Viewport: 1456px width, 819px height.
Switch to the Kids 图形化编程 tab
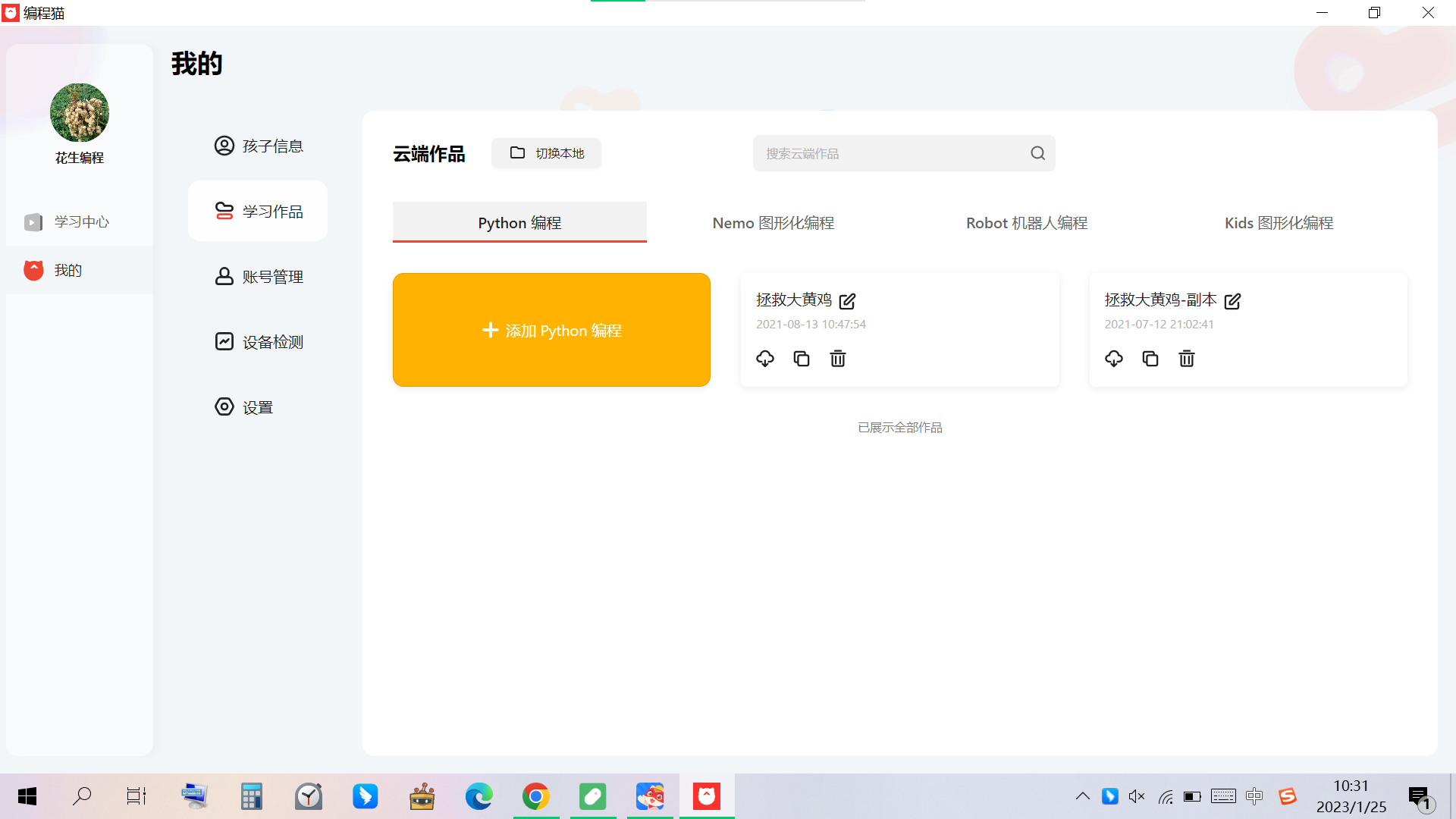pyautogui.click(x=1279, y=222)
